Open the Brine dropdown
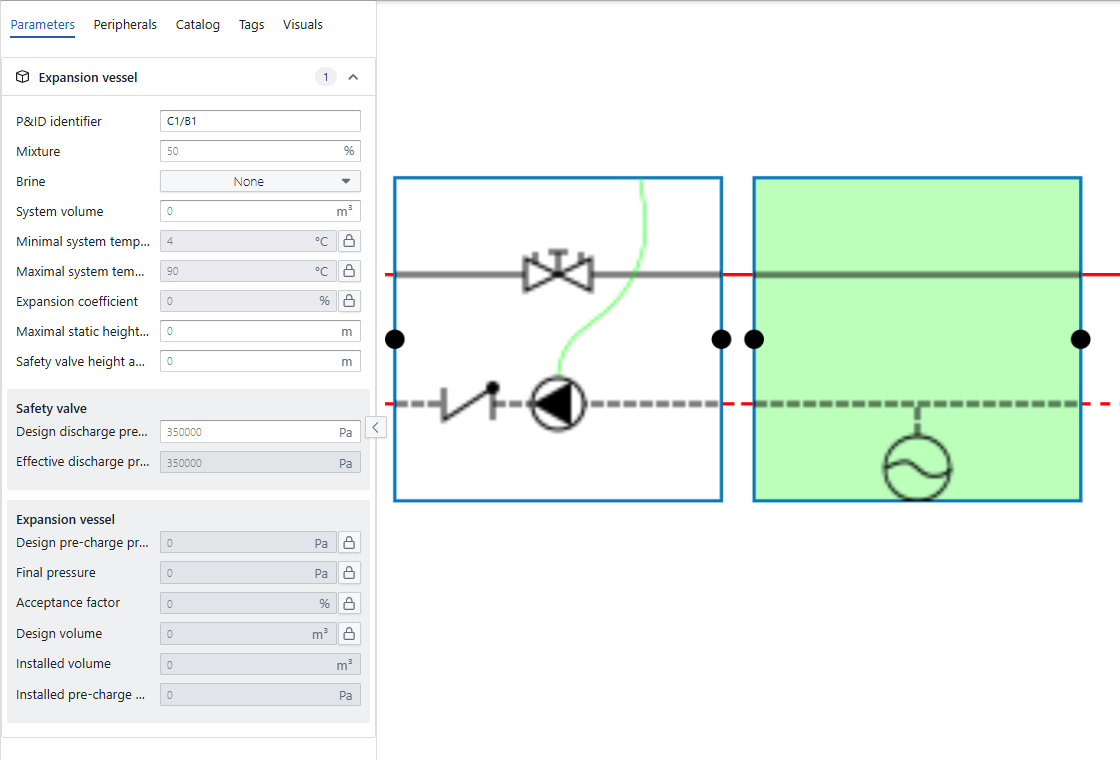 coord(260,182)
